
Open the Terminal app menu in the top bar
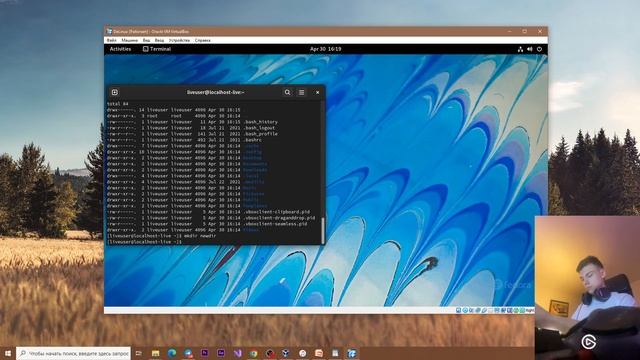tap(157, 49)
